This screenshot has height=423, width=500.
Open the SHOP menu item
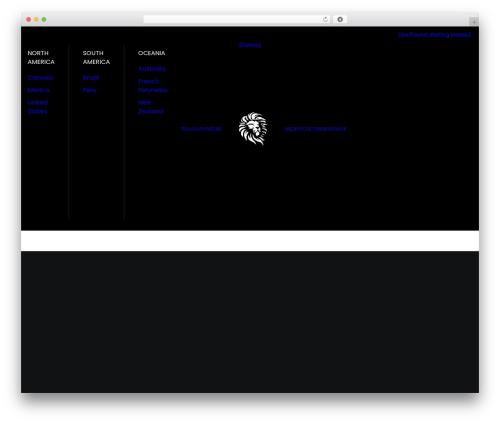pos(341,129)
